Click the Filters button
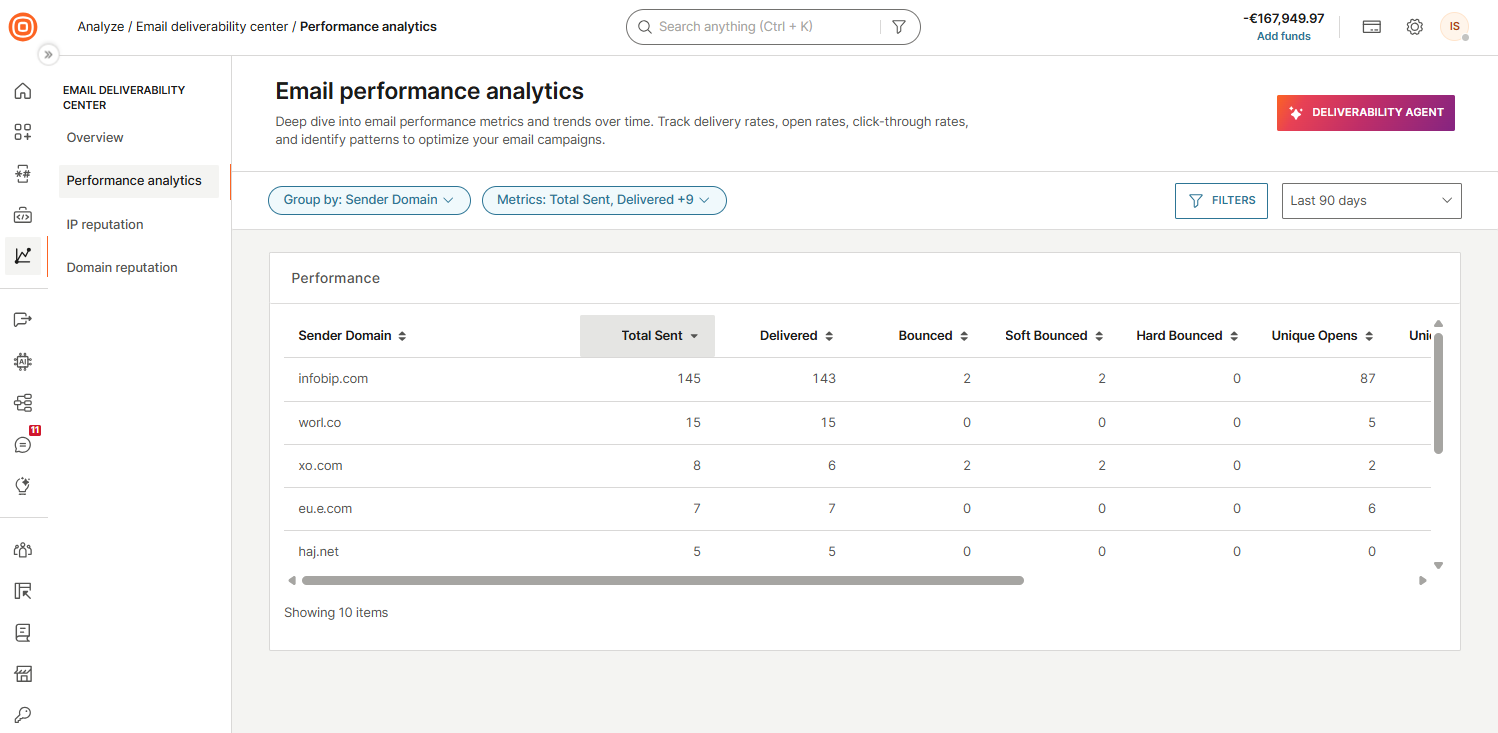 click(x=1221, y=200)
